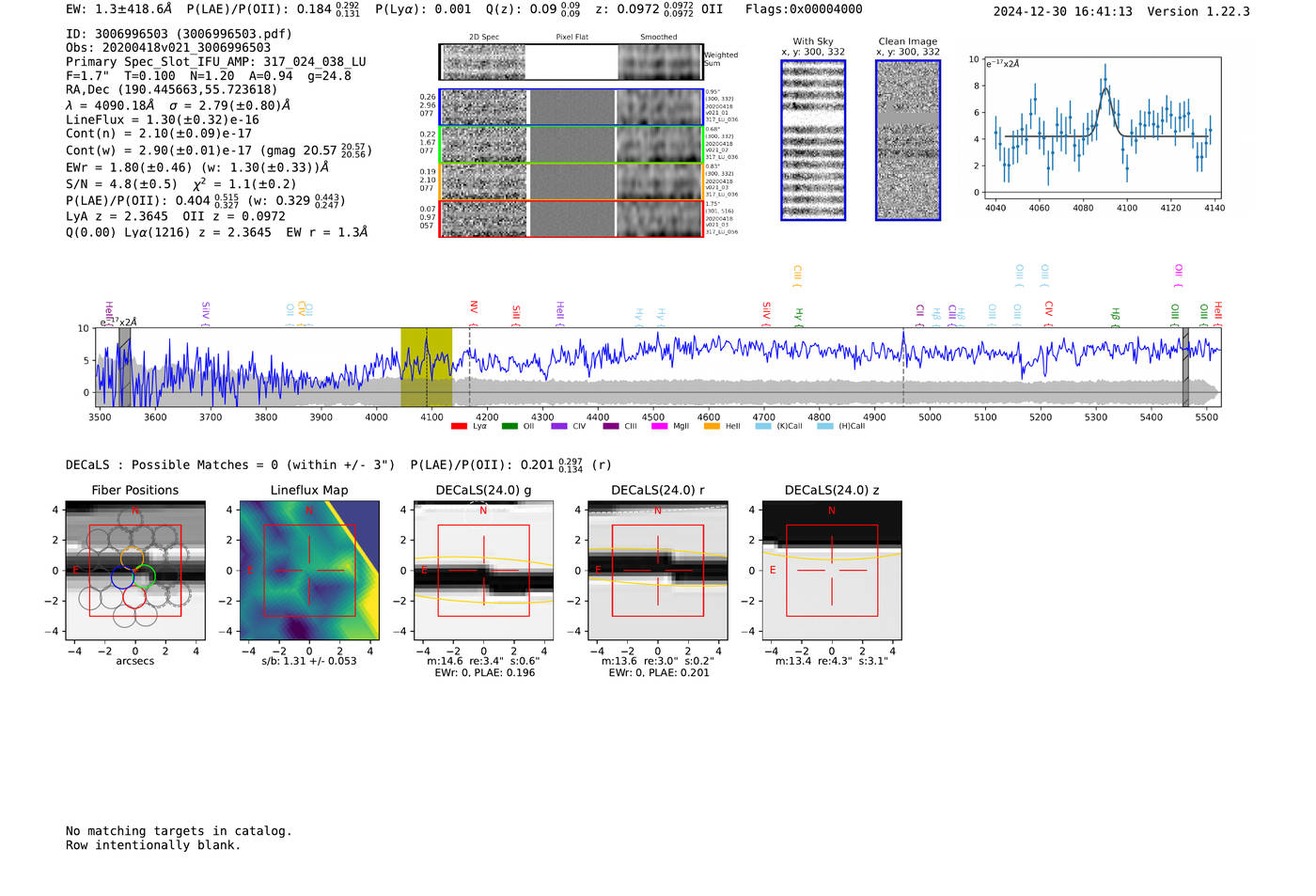This screenshot has width=1316, height=896.
Task: Click the 'EWr: 0, PLAE: 0.201' caption
Action: click(x=659, y=673)
